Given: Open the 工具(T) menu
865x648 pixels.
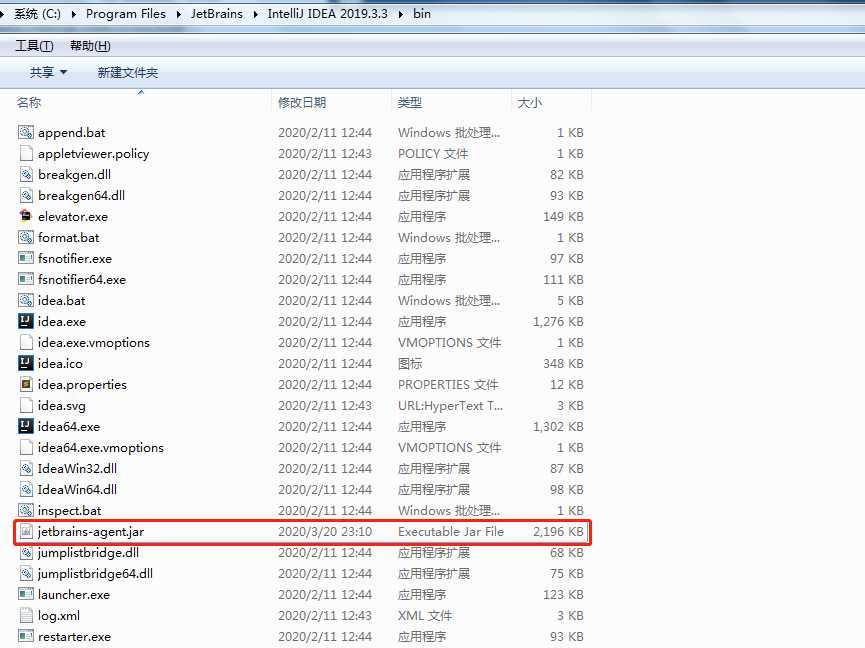Looking at the screenshot, I should [x=34, y=46].
